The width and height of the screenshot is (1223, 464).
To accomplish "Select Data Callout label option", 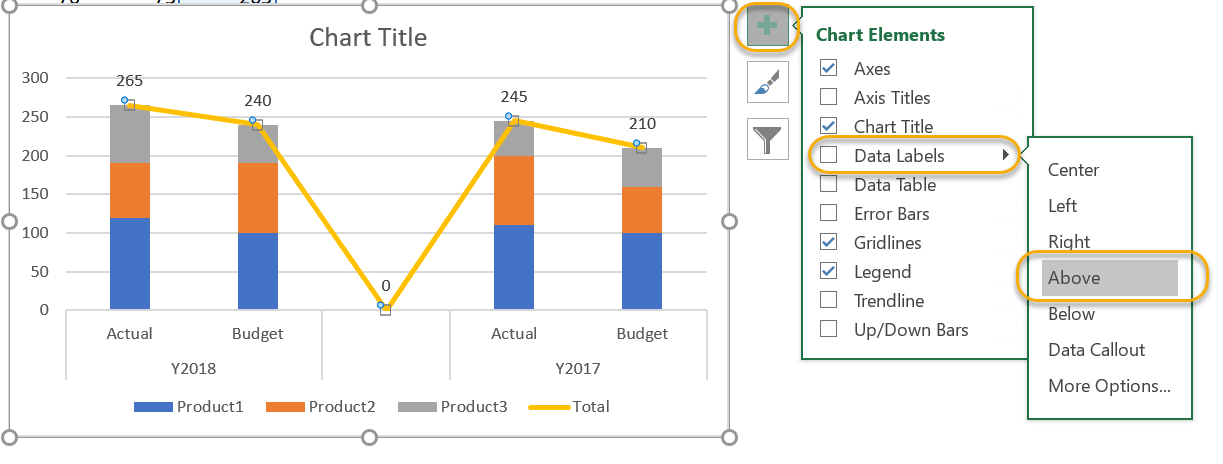I will [1096, 350].
